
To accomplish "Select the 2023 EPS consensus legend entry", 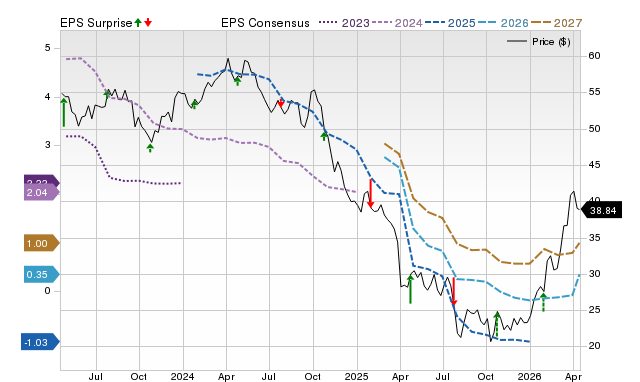I will 344,23.
